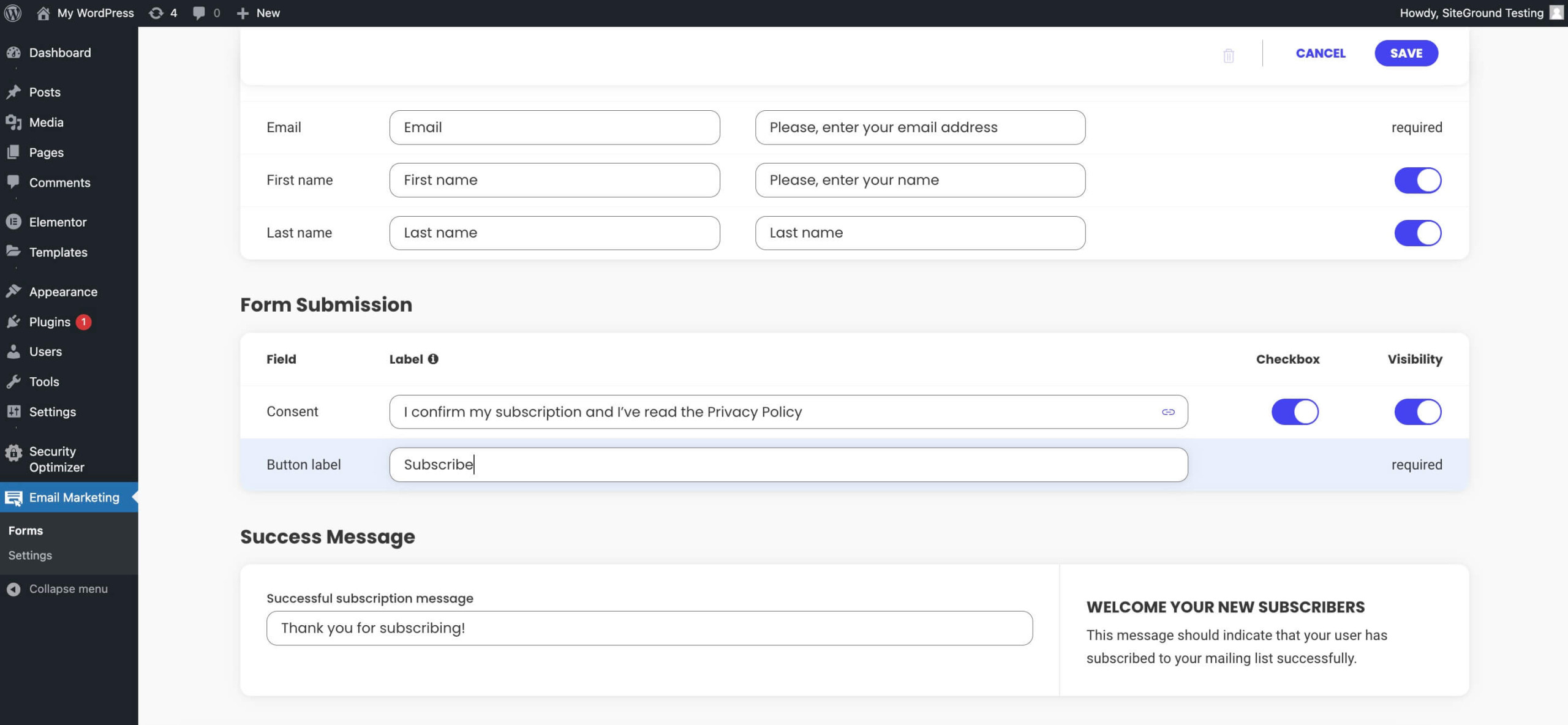Click the First name label input
The height and width of the screenshot is (725, 1568).
coord(554,180)
